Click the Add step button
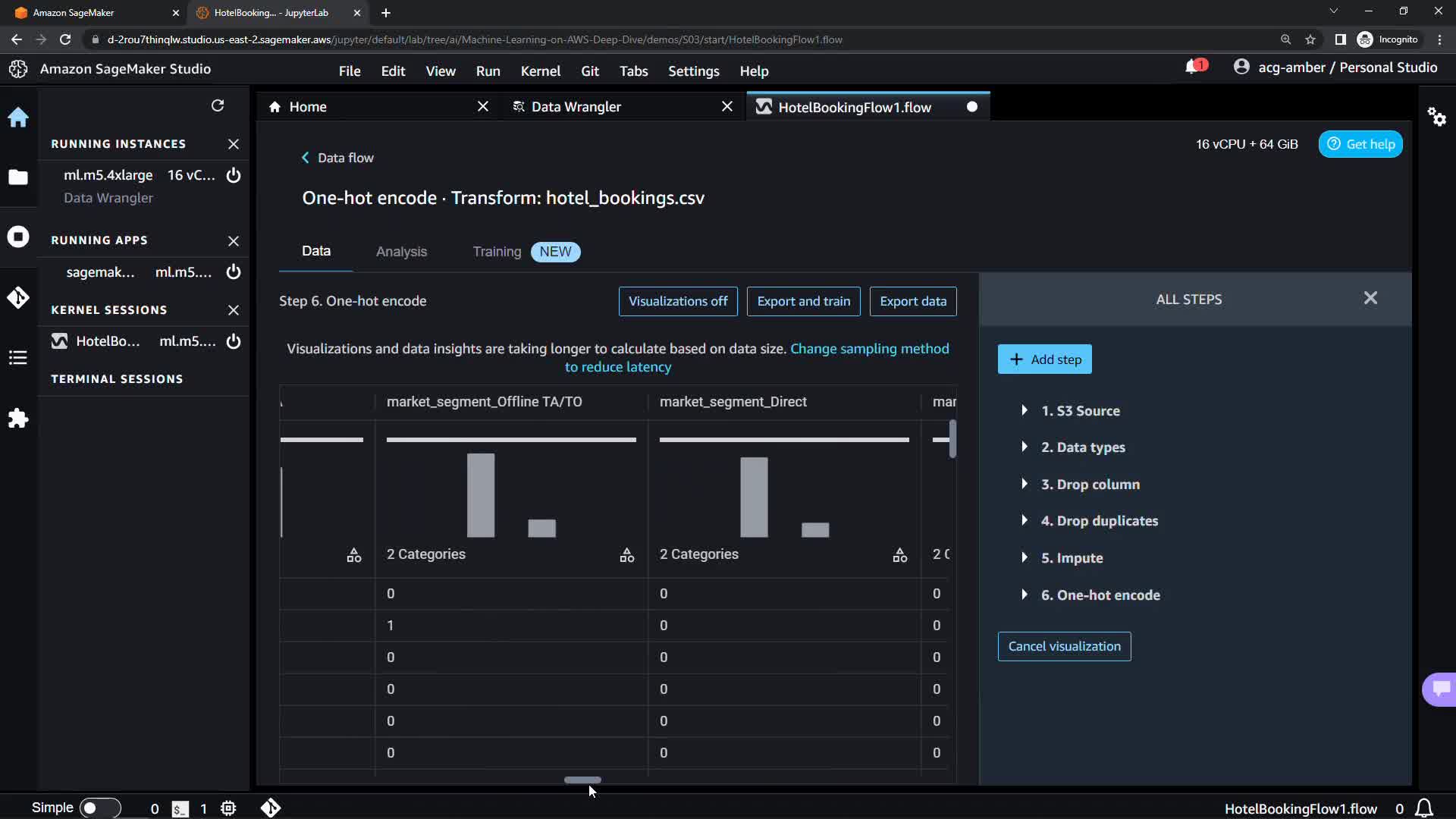The height and width of the screenshot is (819, 1456). coord(1044,359)
